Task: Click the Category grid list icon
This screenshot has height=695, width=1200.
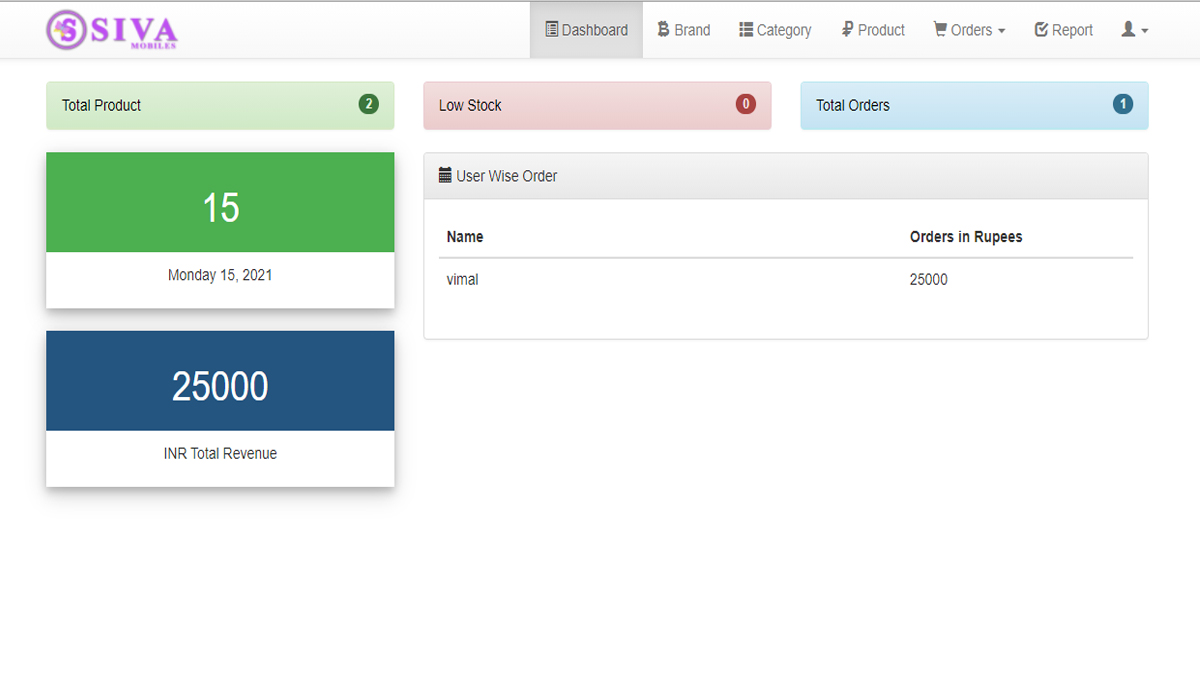Action: tap(746, 30)
